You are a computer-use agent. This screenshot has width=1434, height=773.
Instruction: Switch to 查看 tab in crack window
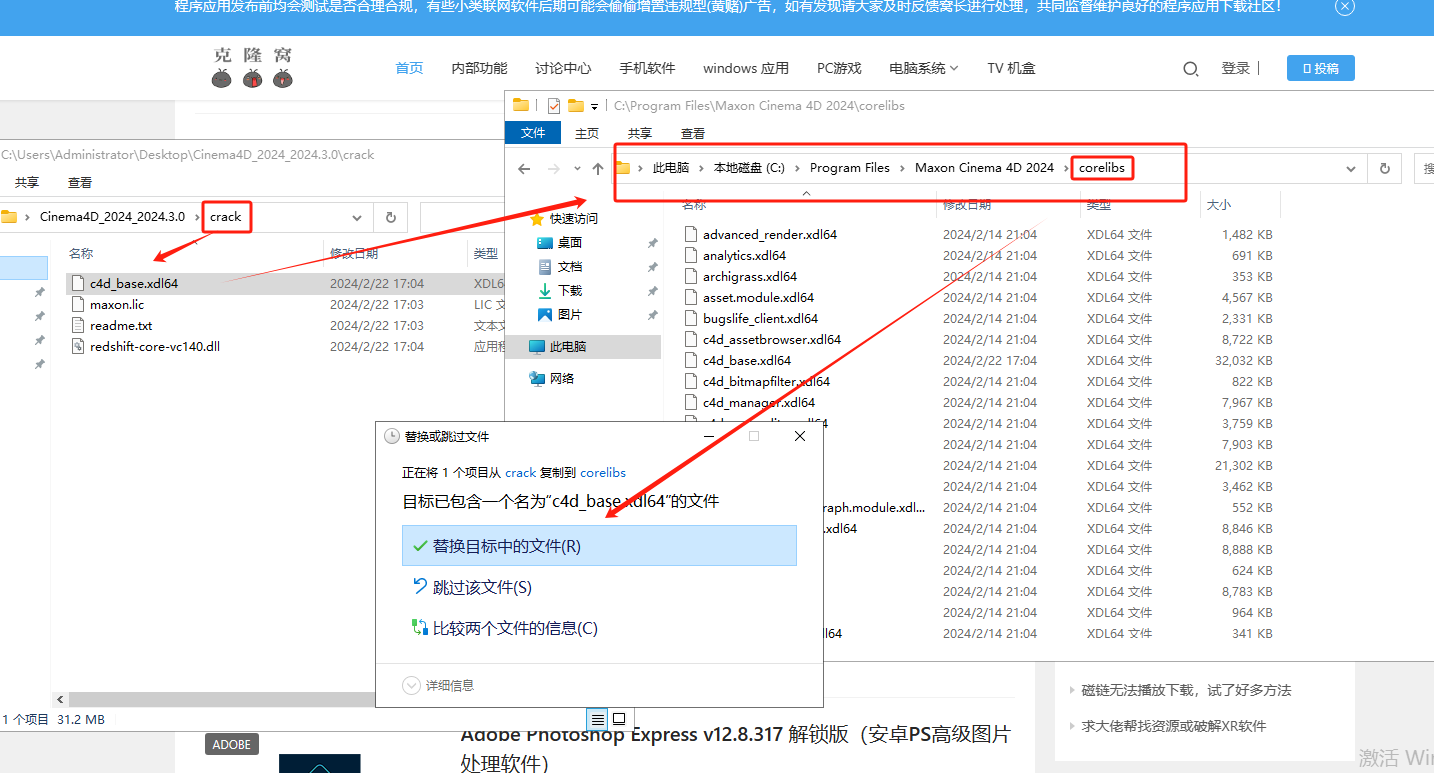(80, 183)
